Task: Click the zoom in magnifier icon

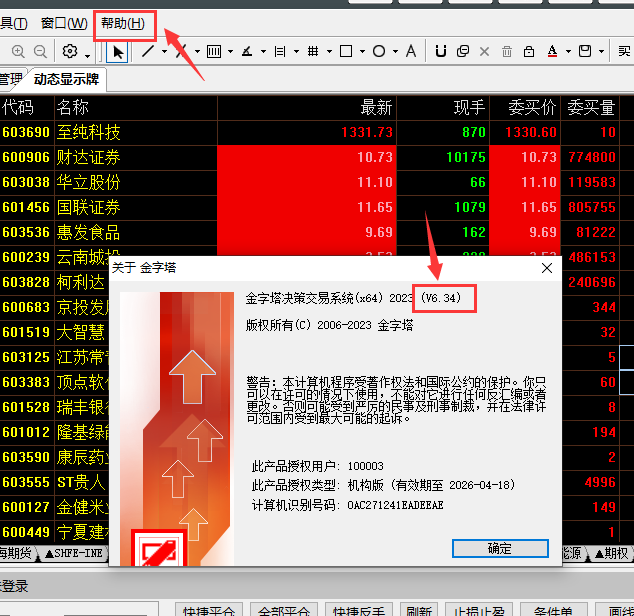Action: 18,52
